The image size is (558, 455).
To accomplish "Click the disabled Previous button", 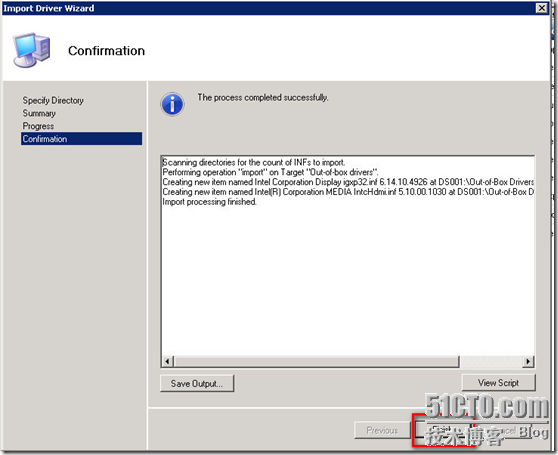I will coord(382,430).
